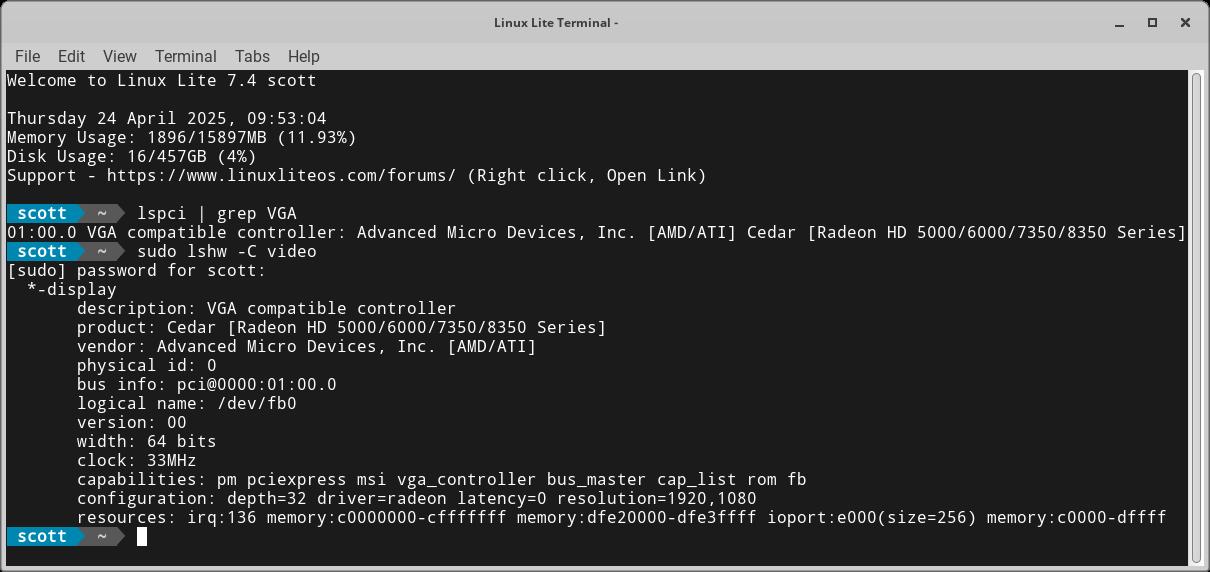The image size is (1210, 572).
Task: Open the View menu
Action: [x=119, y=56]
